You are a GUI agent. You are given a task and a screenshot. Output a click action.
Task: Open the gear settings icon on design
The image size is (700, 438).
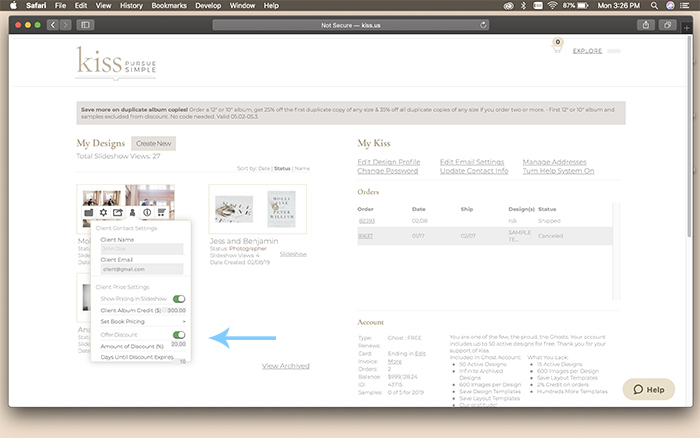click(x=103, y=213)
